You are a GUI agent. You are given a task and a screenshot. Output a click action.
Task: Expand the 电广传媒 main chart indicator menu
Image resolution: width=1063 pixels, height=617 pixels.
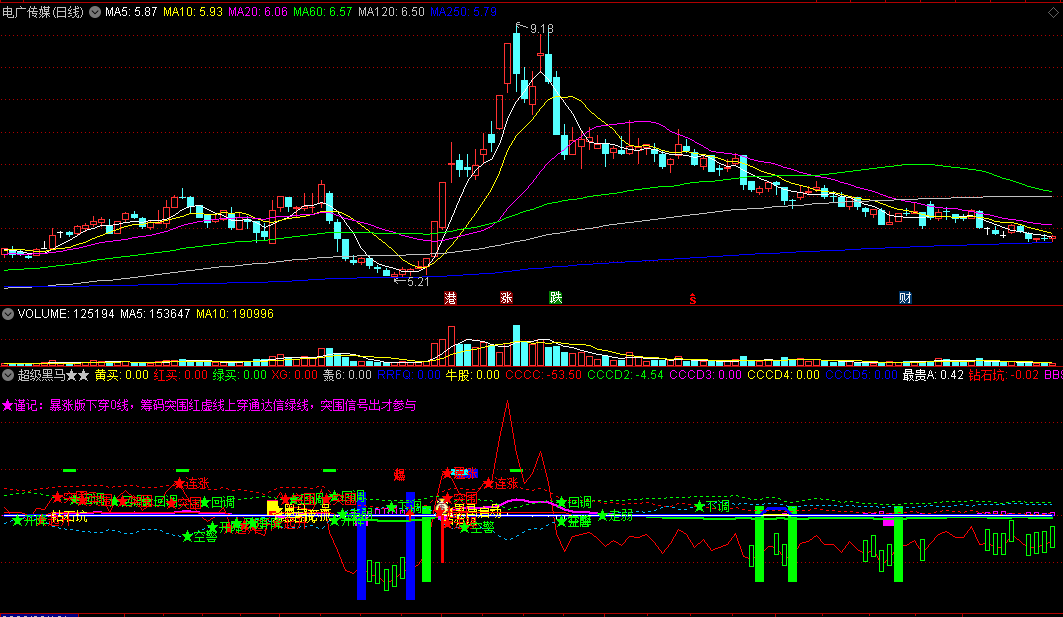coord(95,12)
